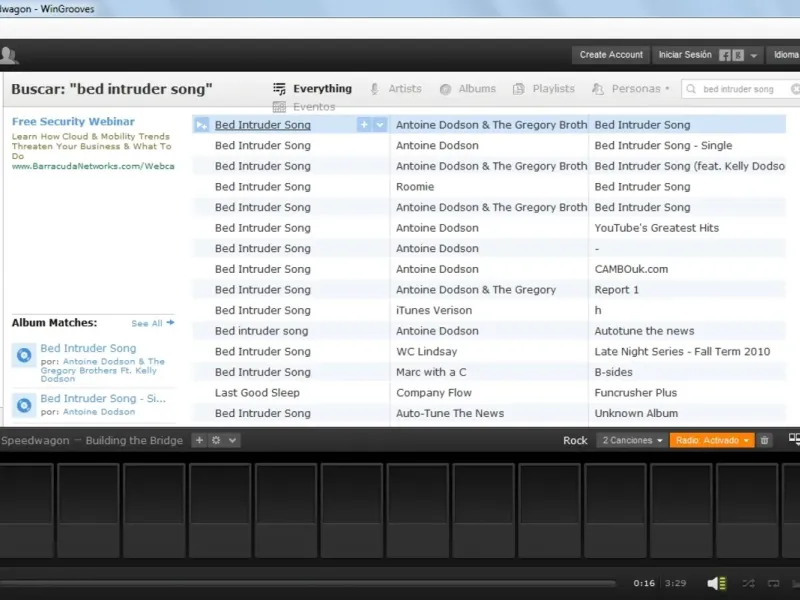
Task: Clear the search box with x icon
Action: pos(795,89)
